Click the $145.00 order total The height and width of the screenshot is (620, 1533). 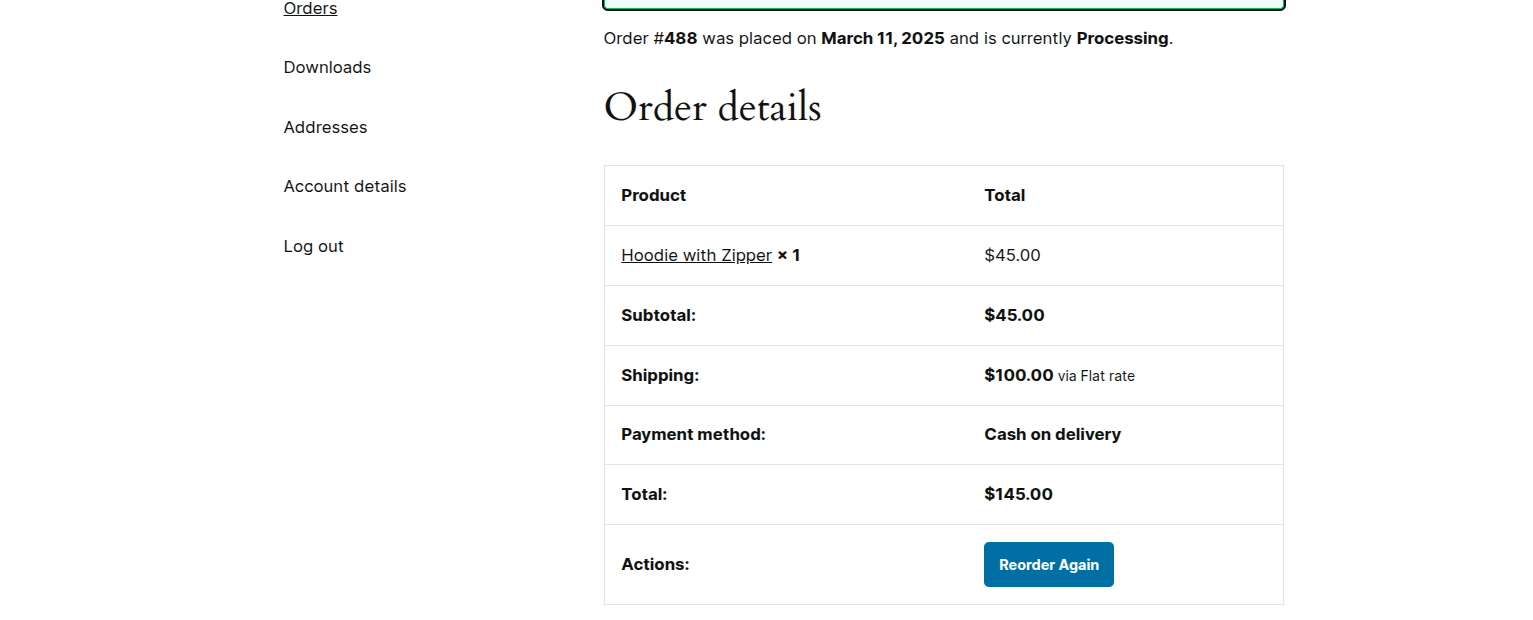(x=1018, y=494)
